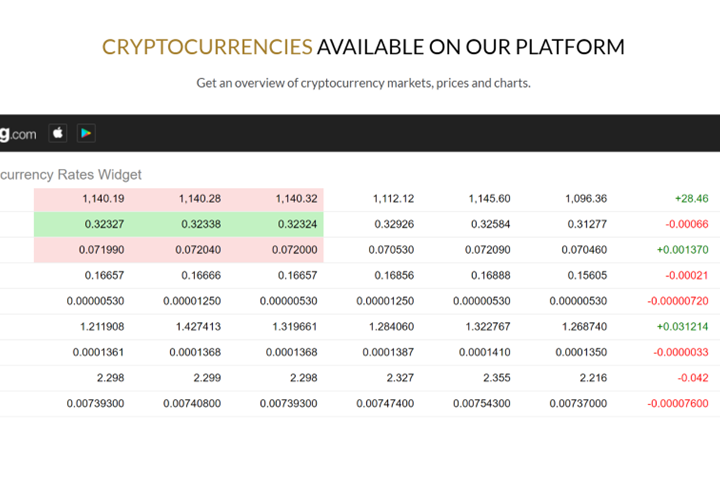720x481 pixels.
Task: Open the Investing.com logo link
Action: pyautogui.click(x=19, y=133)
